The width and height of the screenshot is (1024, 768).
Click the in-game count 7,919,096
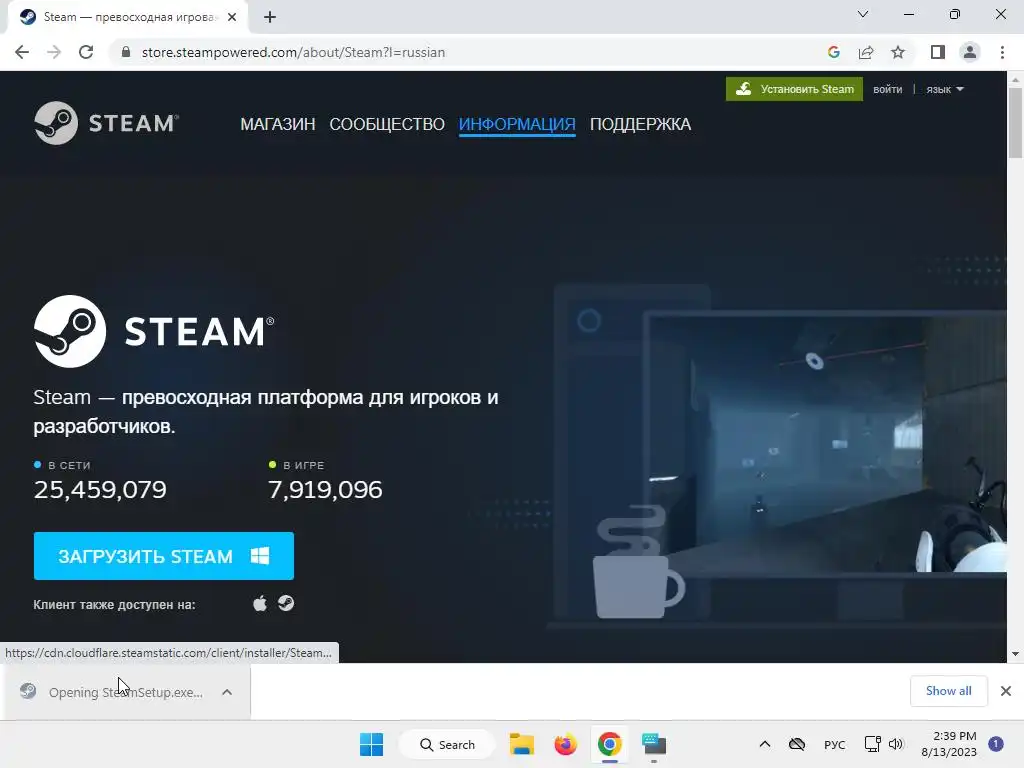[325, 490]
